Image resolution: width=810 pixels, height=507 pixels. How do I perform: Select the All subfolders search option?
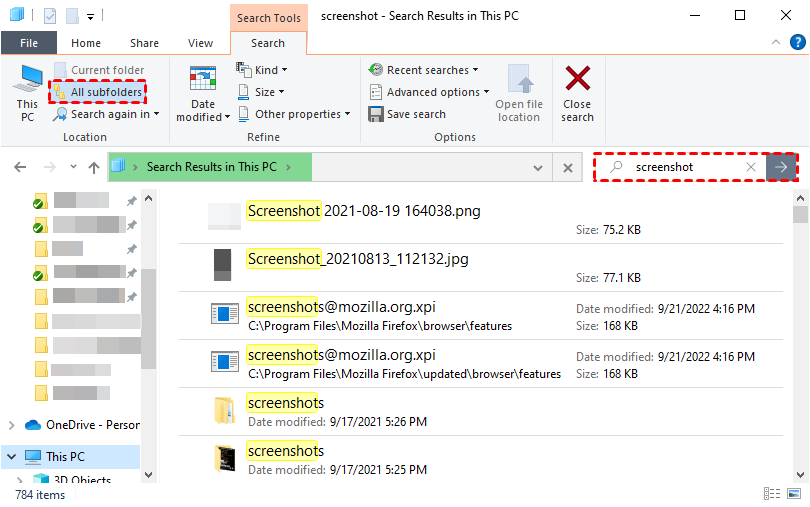(97, 92)
